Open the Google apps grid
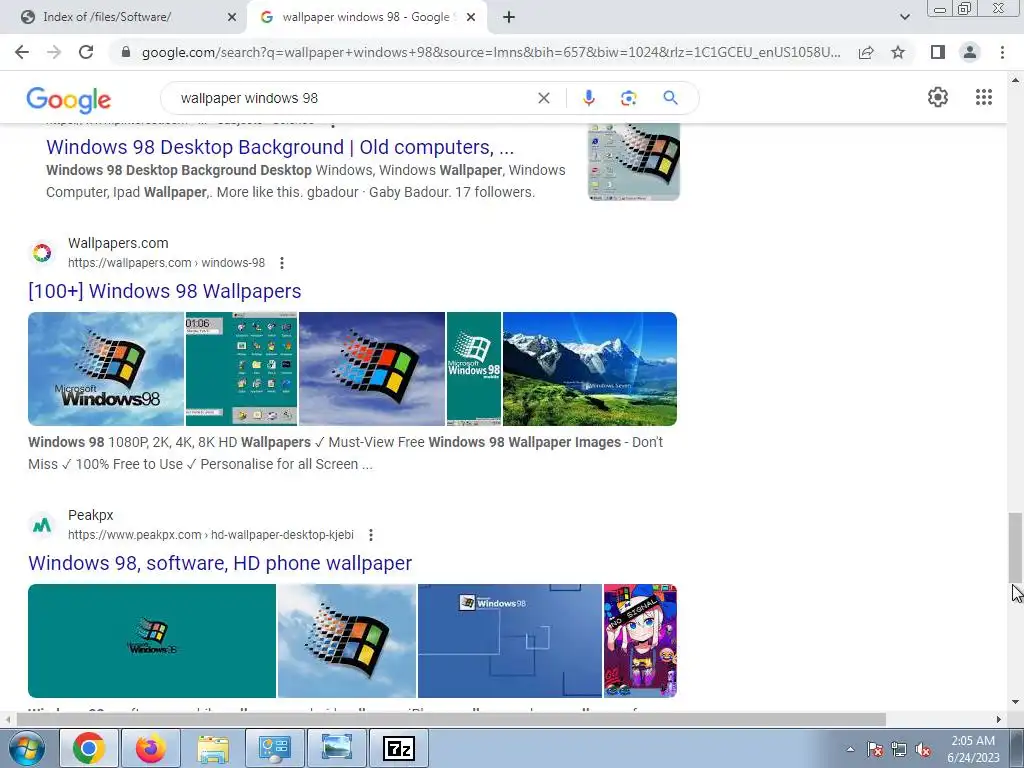Viewport: 1024px width, 768px height. coord(984,97)
